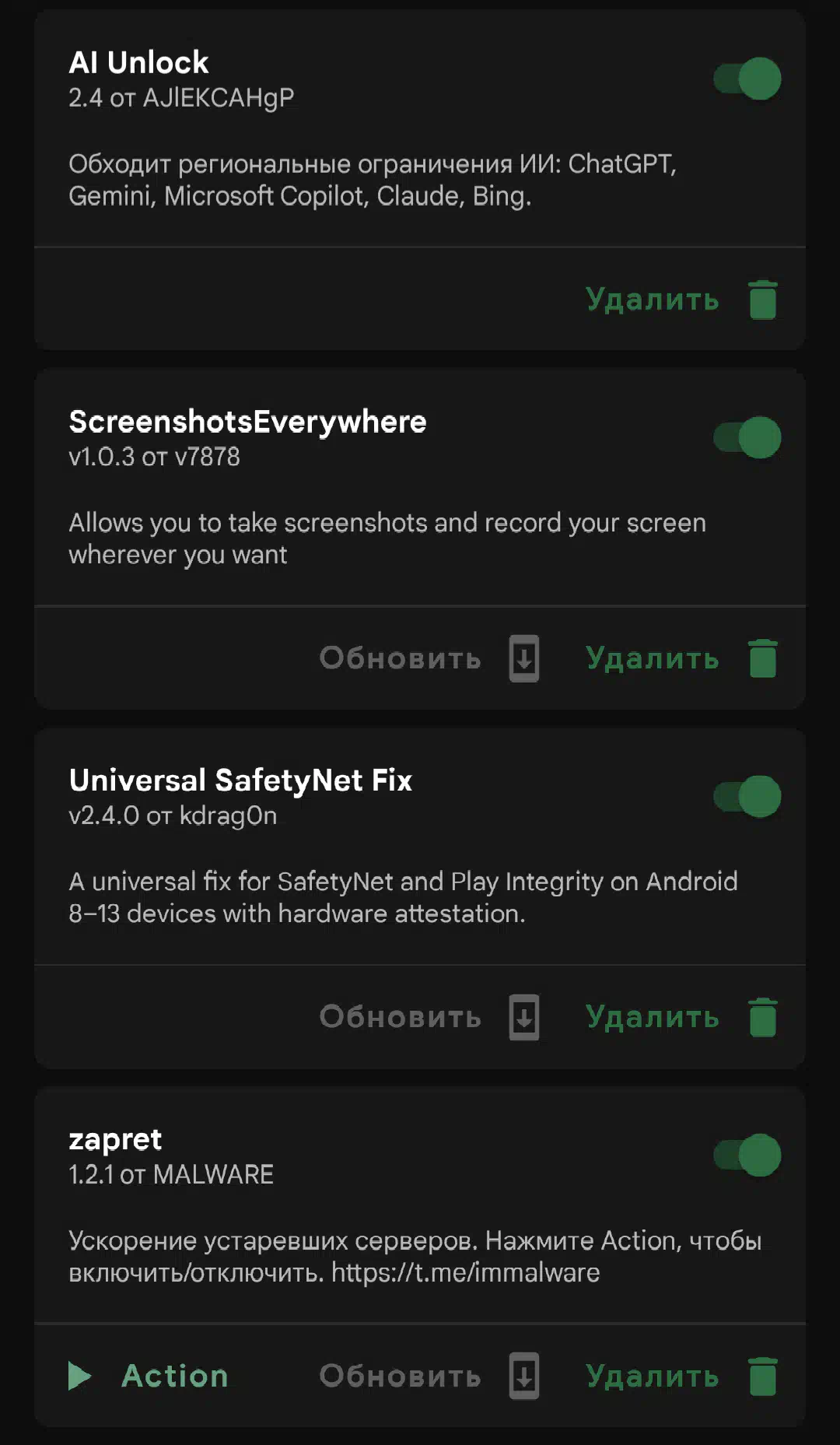Tap the Action label for zapret

[175, 1376]
